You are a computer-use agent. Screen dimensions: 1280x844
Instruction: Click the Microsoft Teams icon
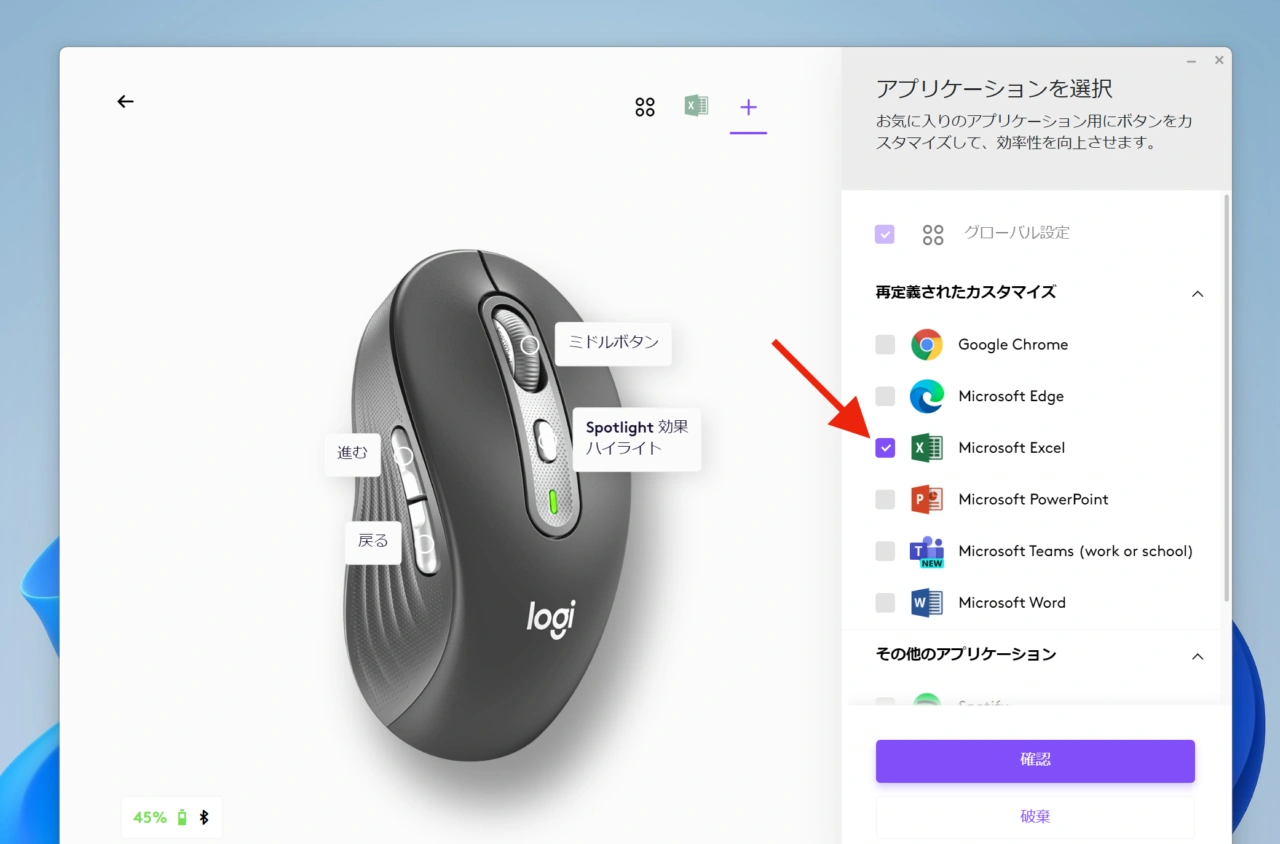pos(926,551)
